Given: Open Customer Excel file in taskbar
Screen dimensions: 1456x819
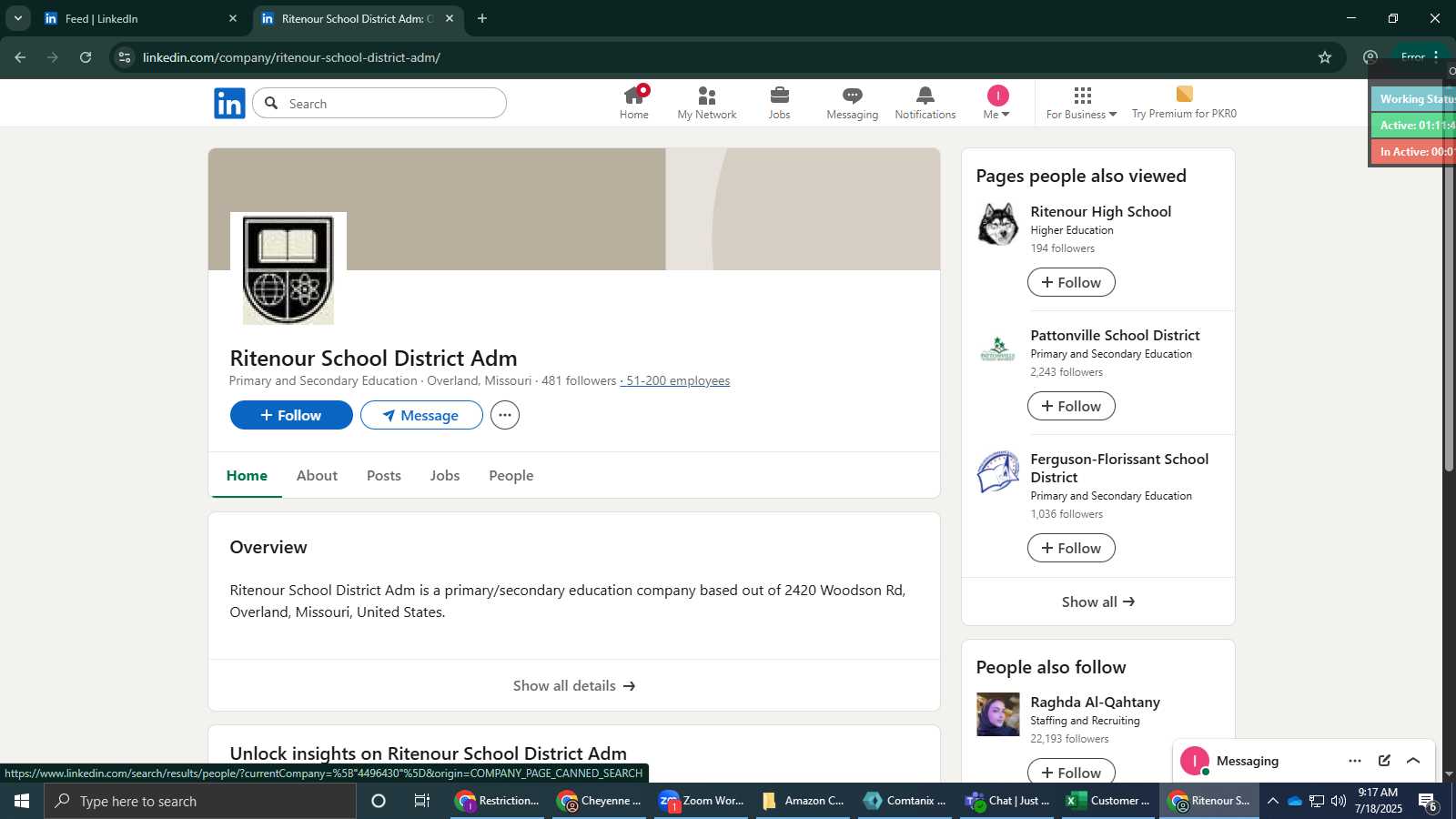Looking at the screenshot, I should click(1109, 801).
